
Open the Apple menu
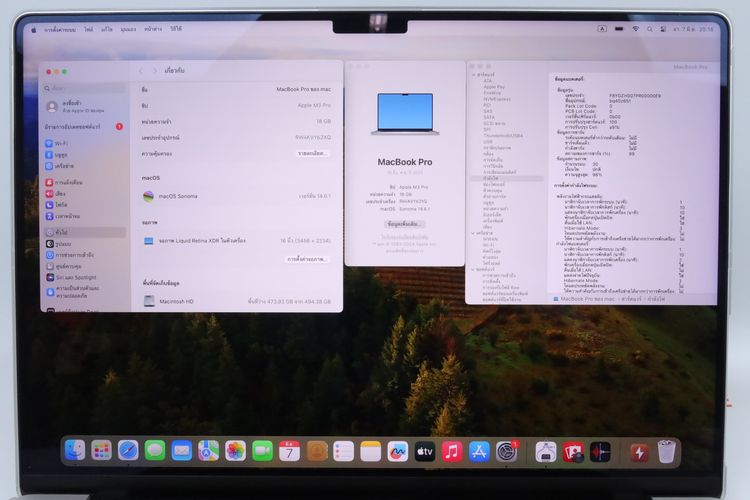pos(33,30)
